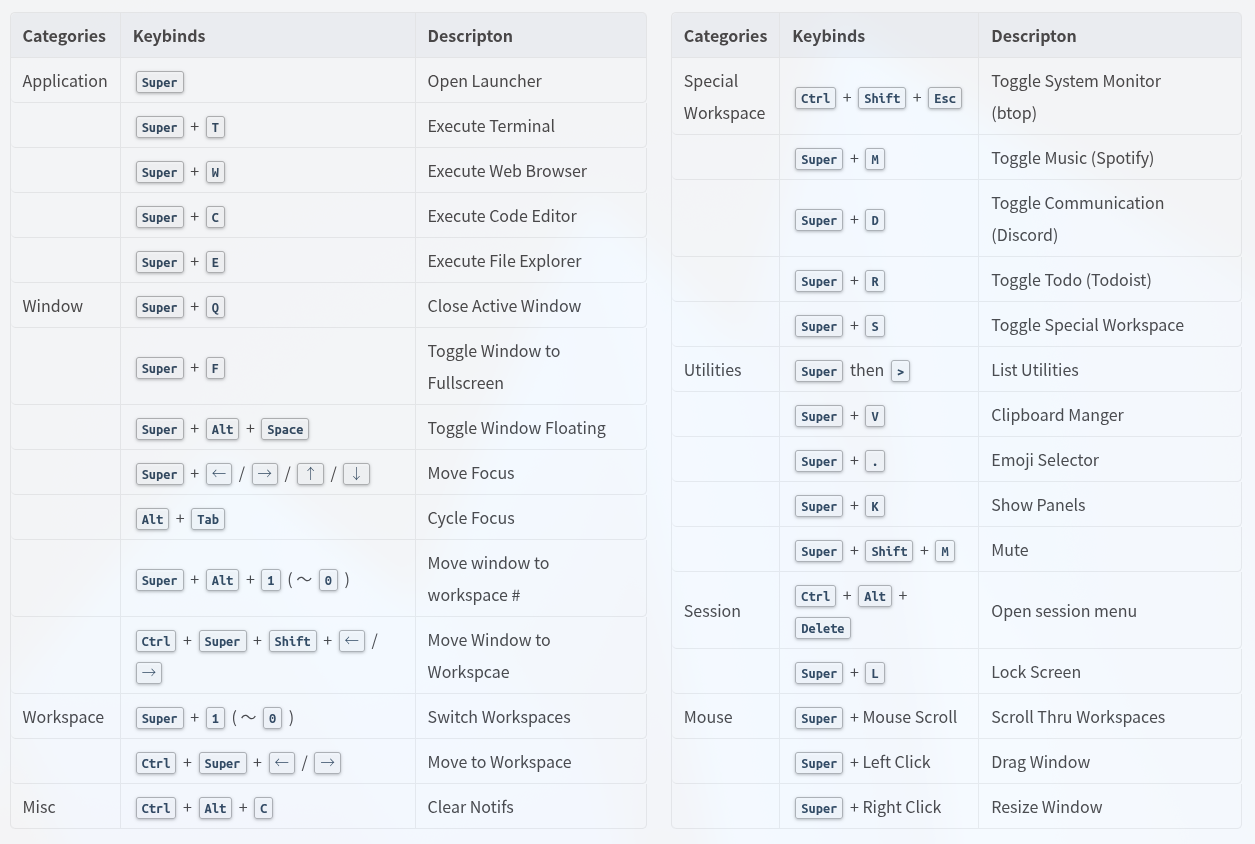Click the Utilities category cell
The width and height of the screenshot is (1255, 844).
click(712, 370)
